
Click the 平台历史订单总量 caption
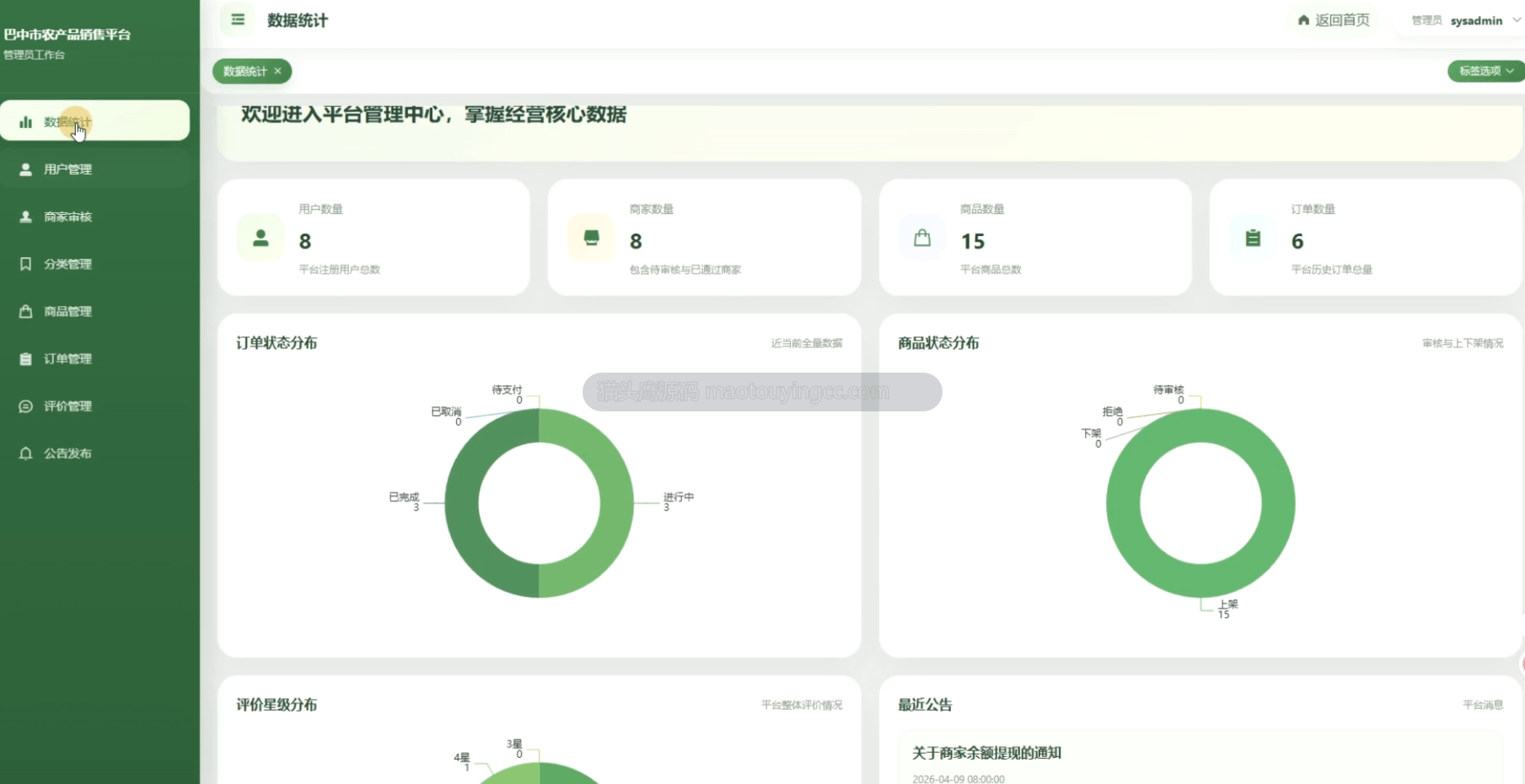1332,270
